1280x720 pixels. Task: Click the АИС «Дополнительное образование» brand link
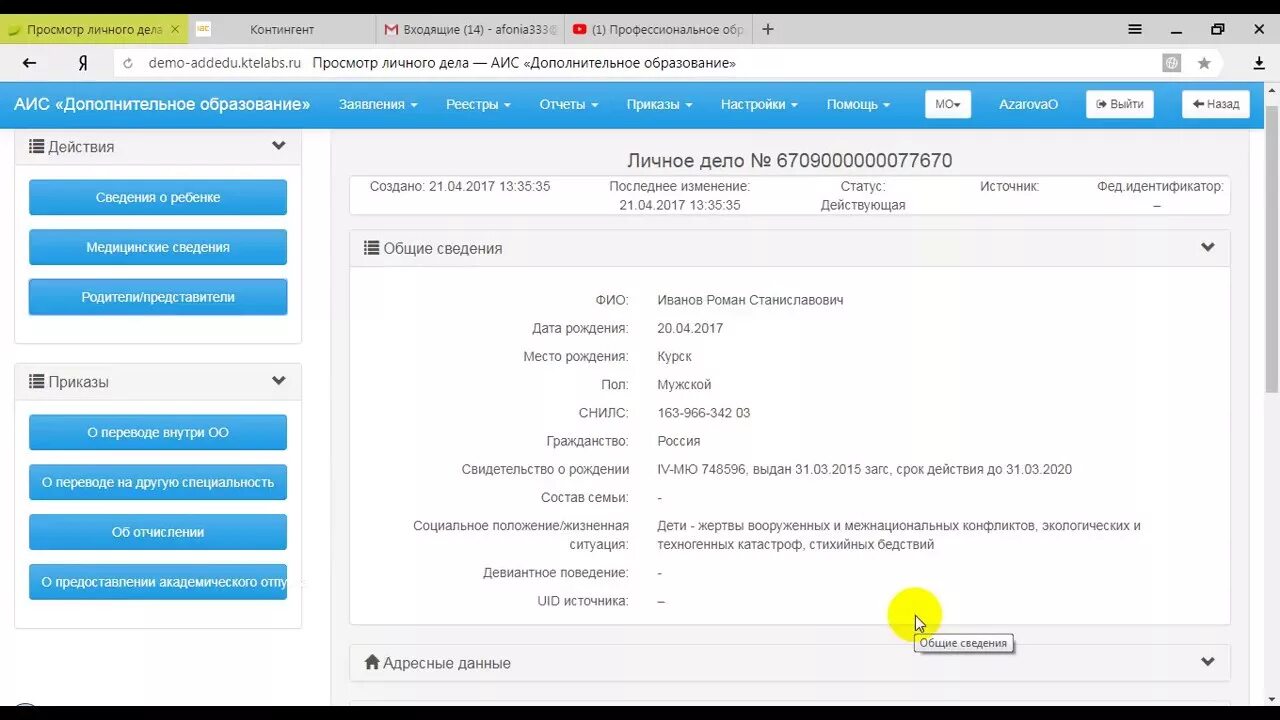162,104
